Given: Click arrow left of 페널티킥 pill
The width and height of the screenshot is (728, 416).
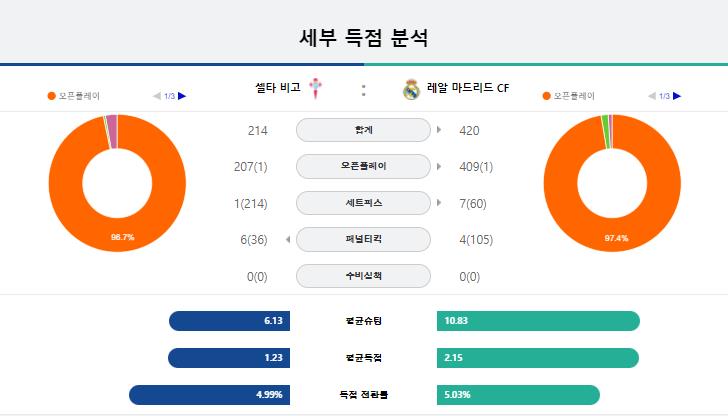Looking at the screenshot, I should pos(288,240).
